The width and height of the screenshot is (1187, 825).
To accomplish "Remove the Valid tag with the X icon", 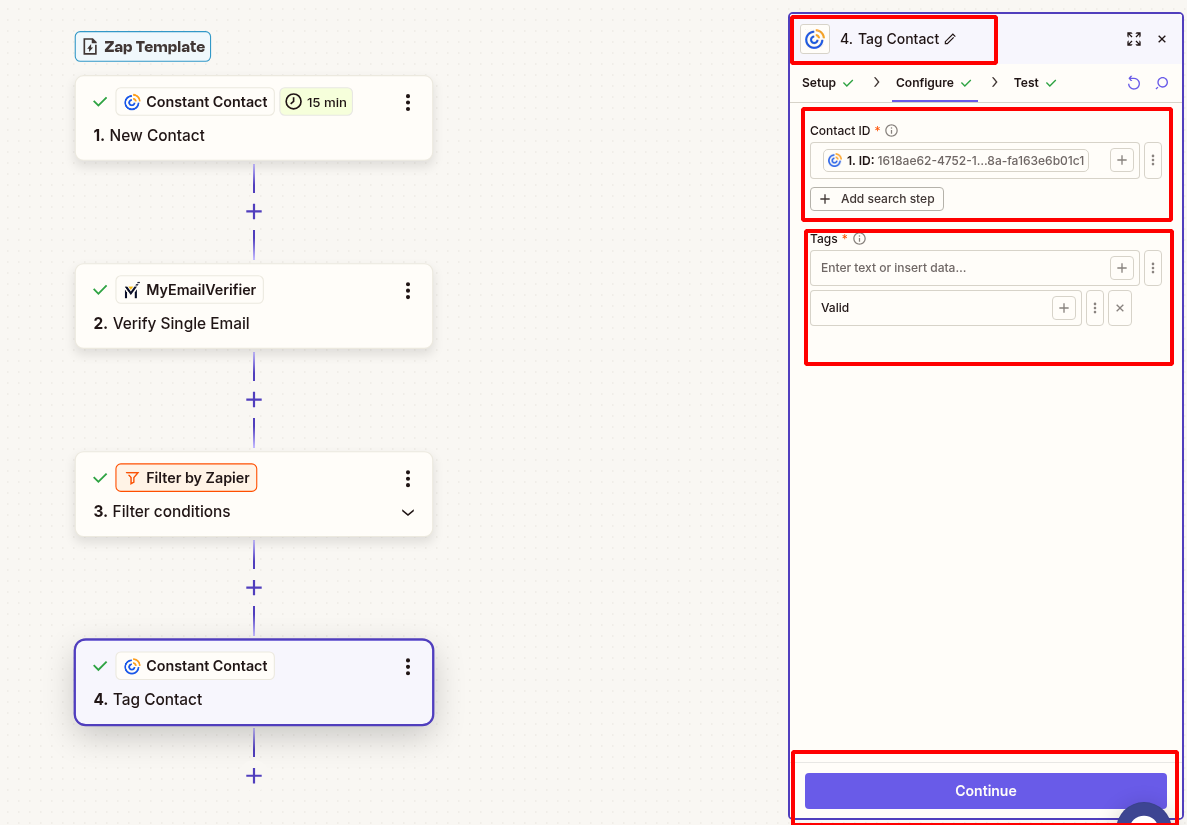I will (x=1120, y=308).
